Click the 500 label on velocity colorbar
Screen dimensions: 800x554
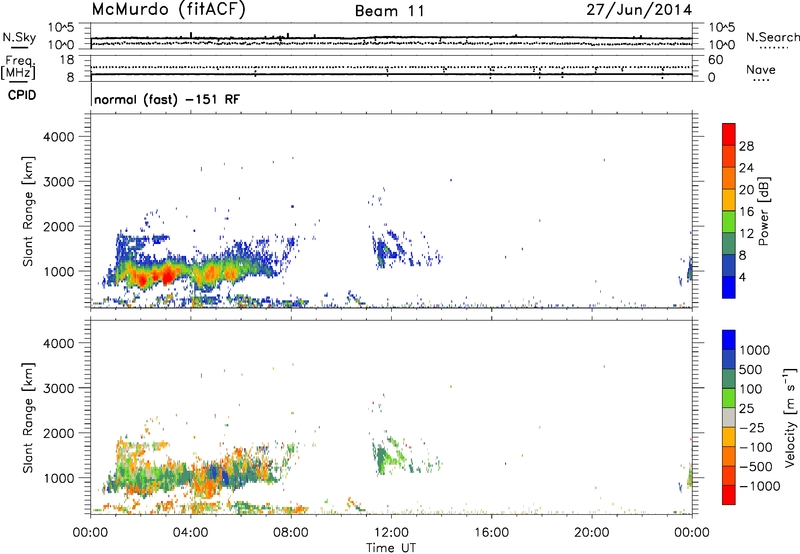(x=751, y=370)
